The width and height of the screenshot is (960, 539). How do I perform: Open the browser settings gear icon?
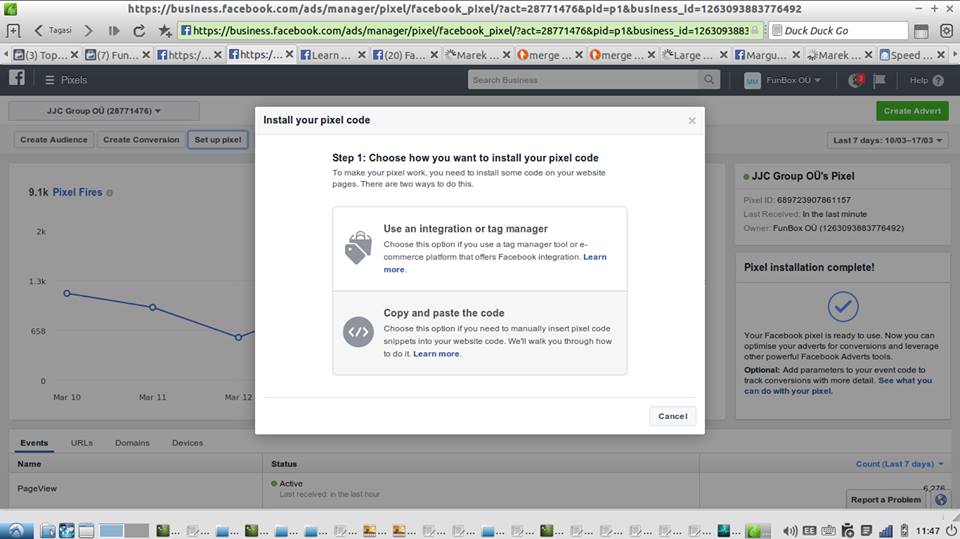947,31
